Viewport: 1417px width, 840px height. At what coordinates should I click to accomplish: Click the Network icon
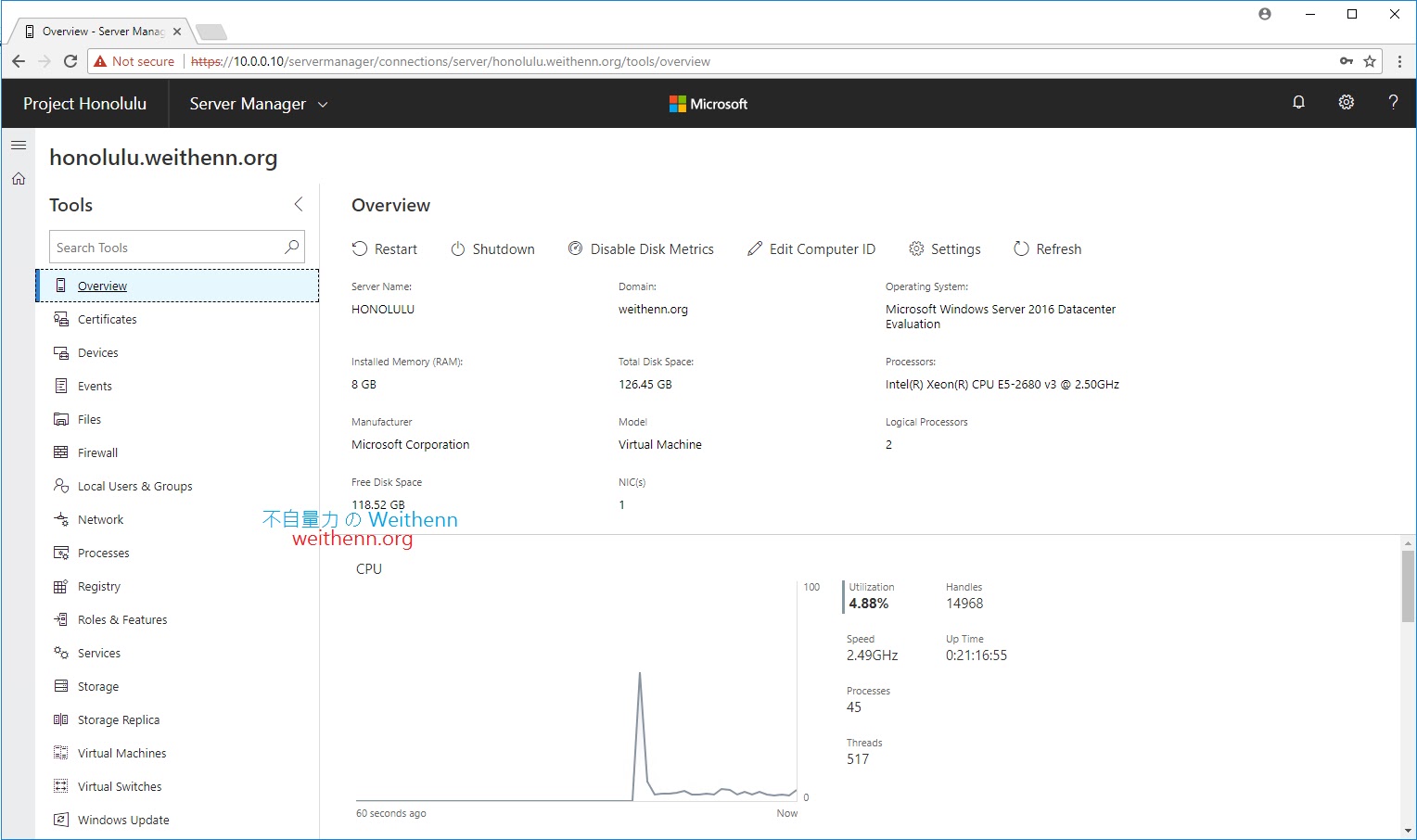pos(61,519)
